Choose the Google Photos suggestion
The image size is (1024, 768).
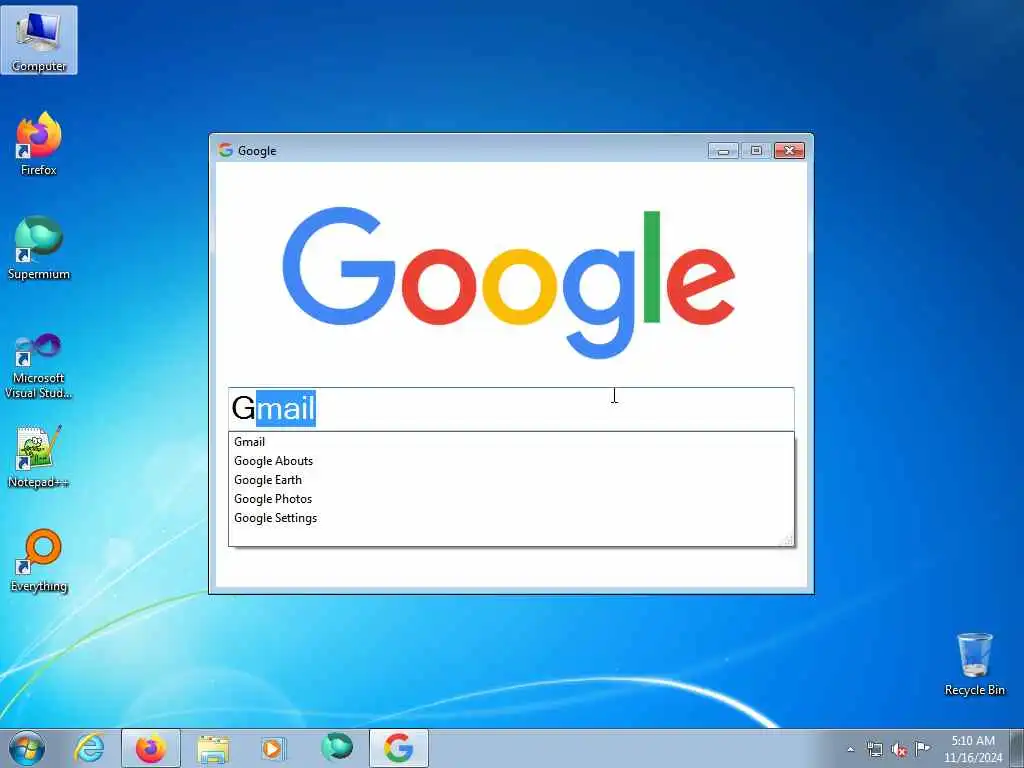point(511,498)
